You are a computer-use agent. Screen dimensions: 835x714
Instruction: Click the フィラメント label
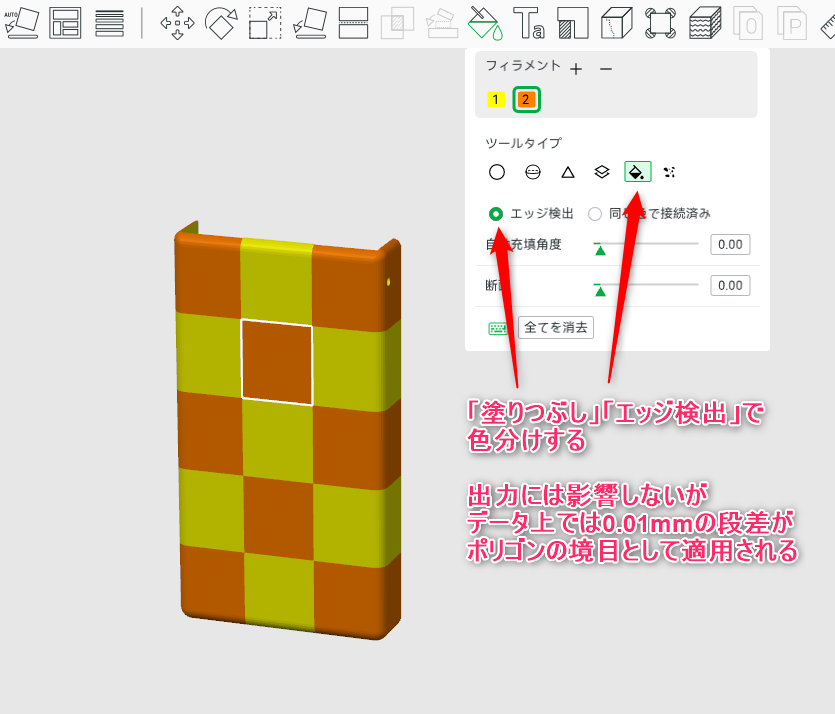point(523,66)
